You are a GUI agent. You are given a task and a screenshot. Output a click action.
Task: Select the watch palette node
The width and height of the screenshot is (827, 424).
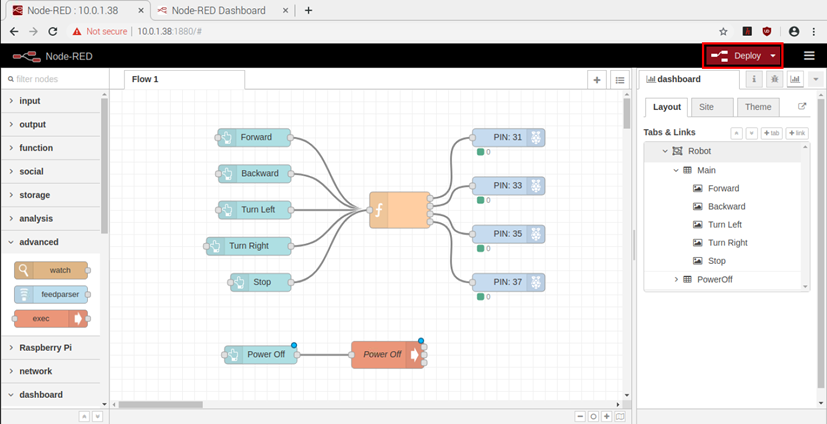pyautogui.click(x=51, y=270)
